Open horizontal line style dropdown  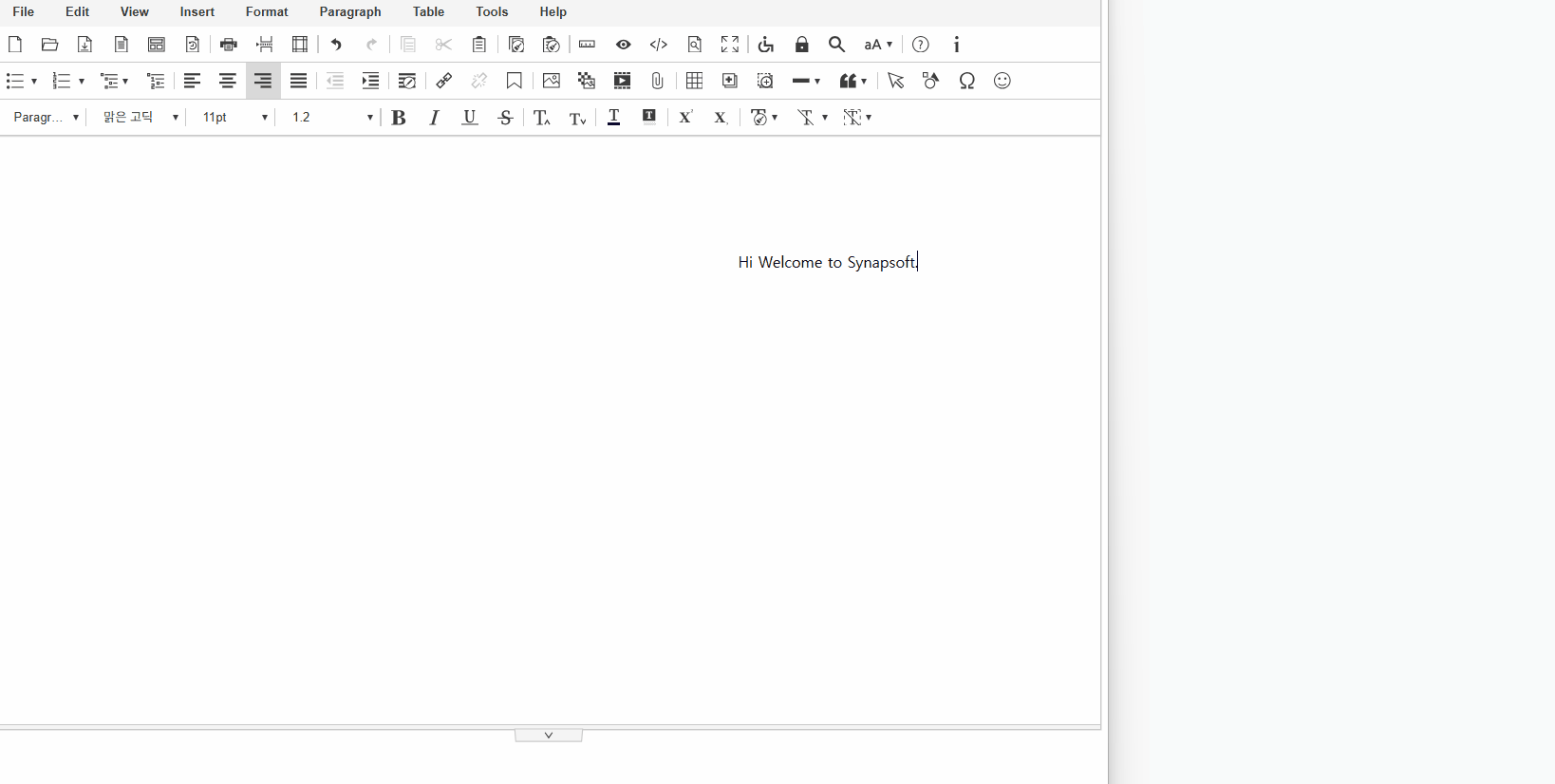point(806,81)
